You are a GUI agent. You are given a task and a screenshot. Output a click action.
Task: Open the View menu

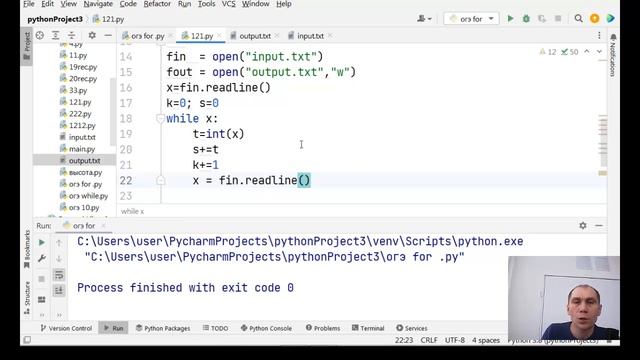pos(68,4)
